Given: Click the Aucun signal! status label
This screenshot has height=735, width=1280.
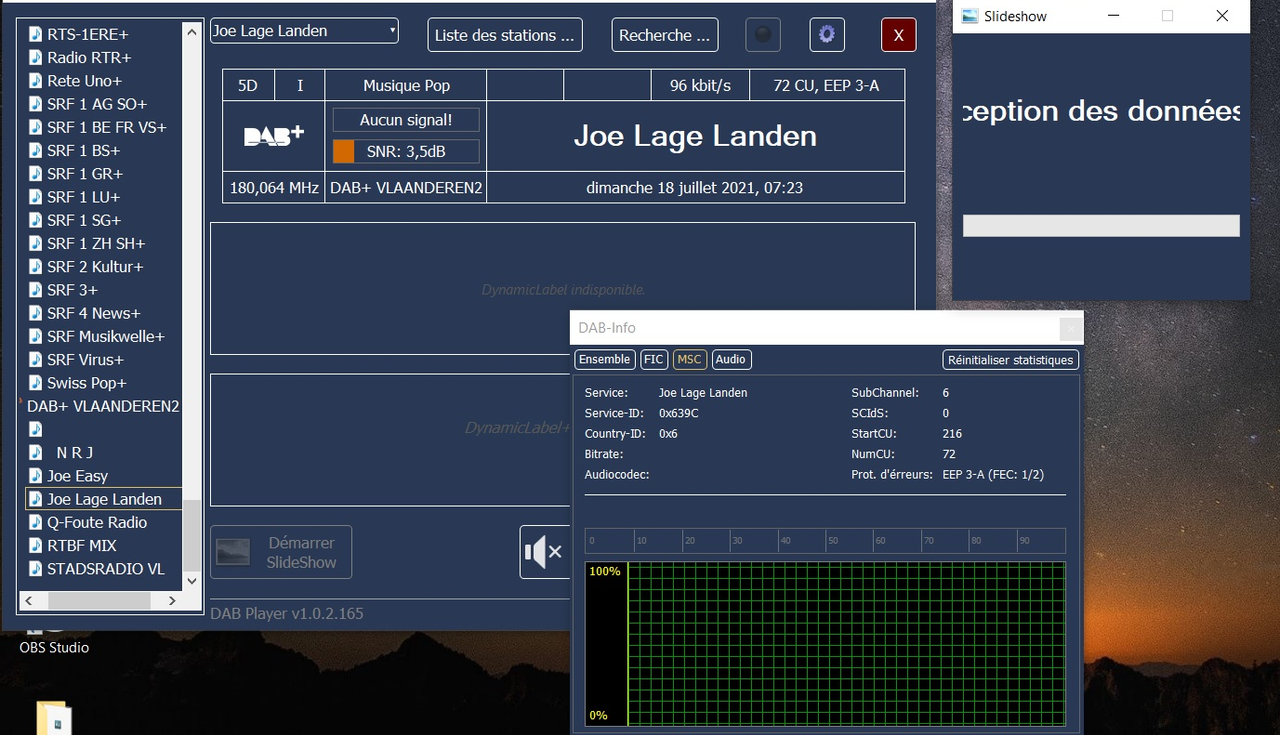Looking at the screenshot, I should click(406, 120).
